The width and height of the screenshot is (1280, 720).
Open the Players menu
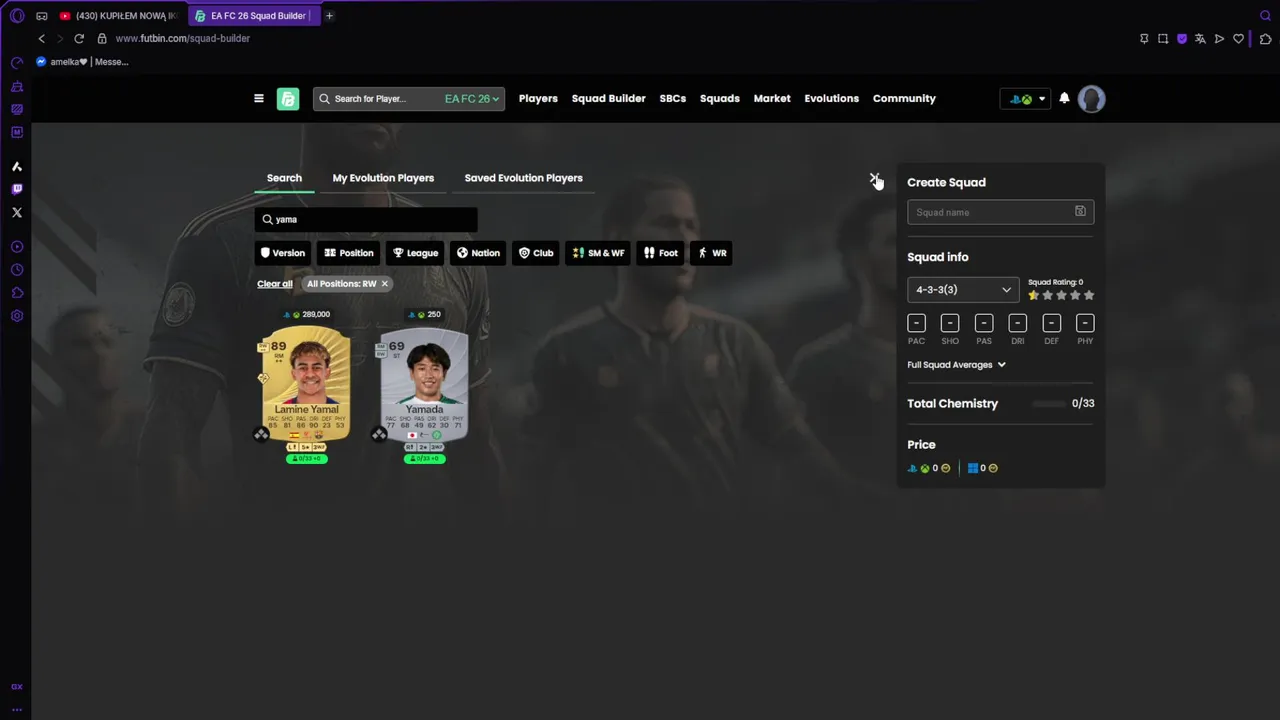[538, 98]
